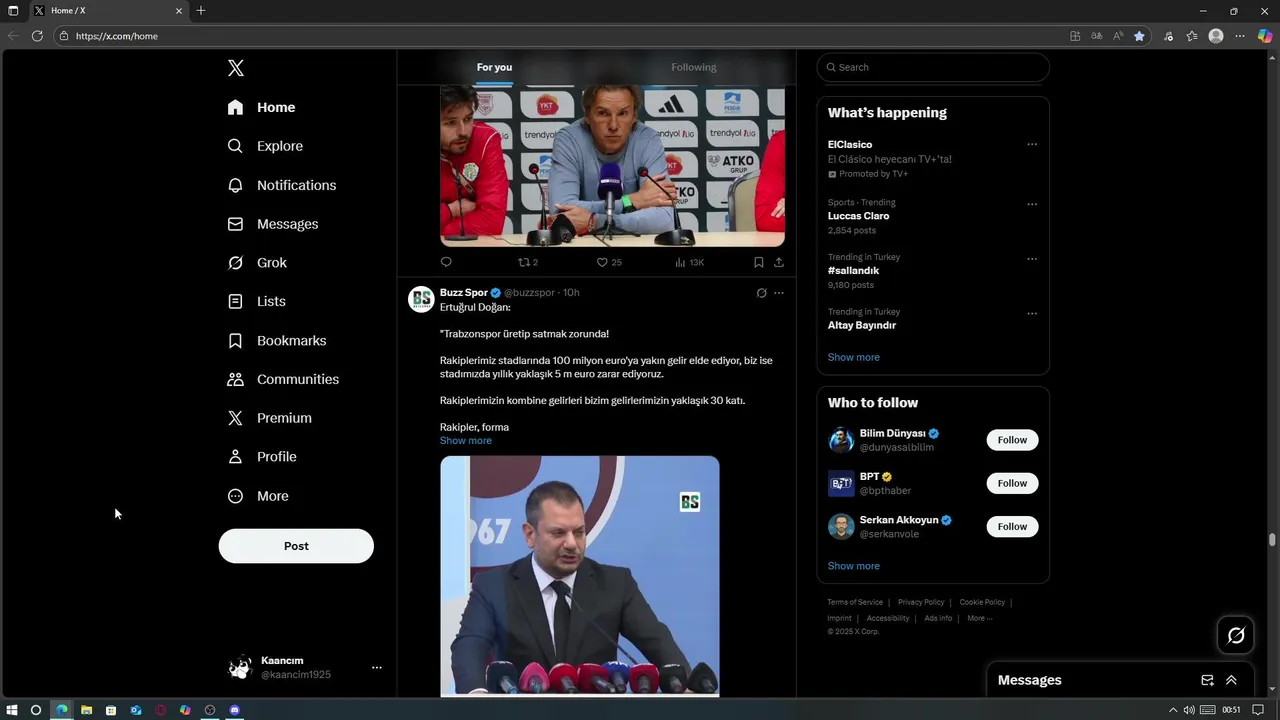Show more in Who to follow
1280x720 pixels.
tap(853, 566)
